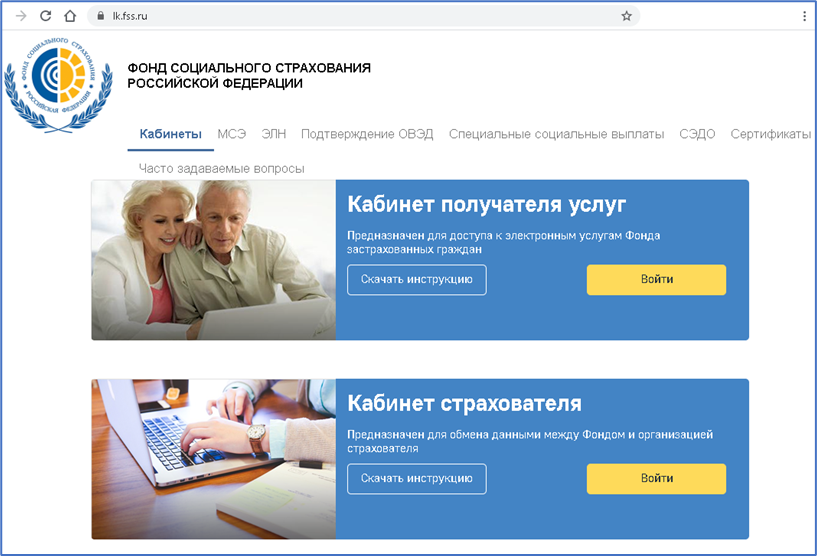Open the СЭДО tab
817x556 pixels.
pos(697,134)
